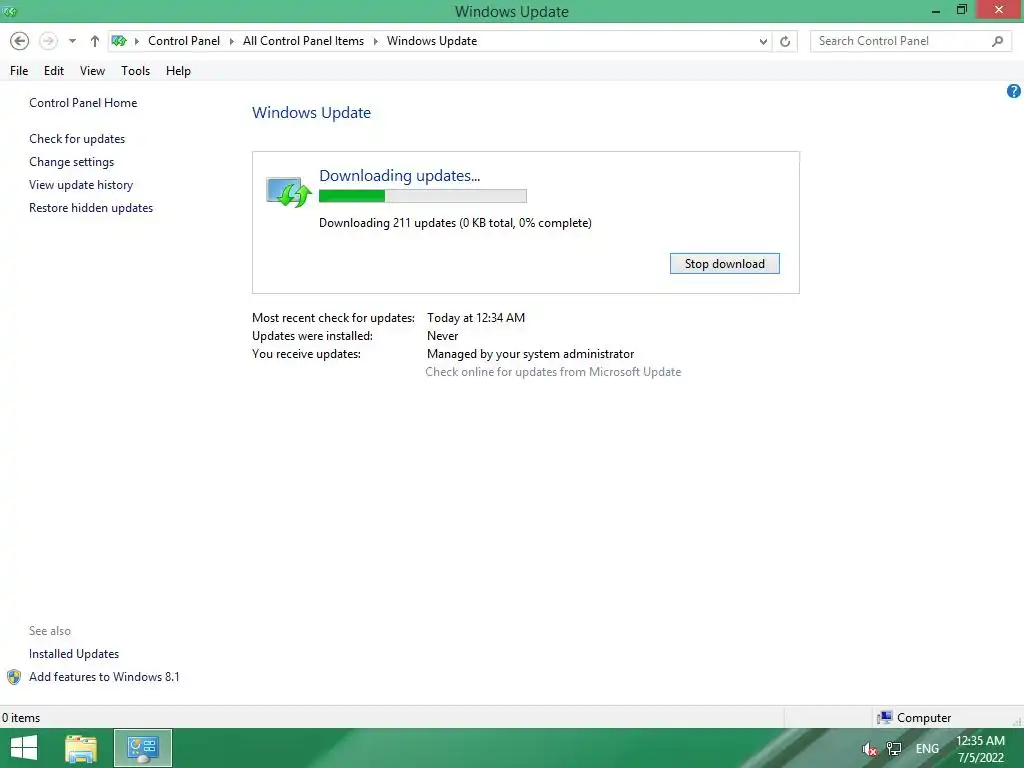Click the Computer icon in status bar
1024x768 pixels.
pos(884,718)
